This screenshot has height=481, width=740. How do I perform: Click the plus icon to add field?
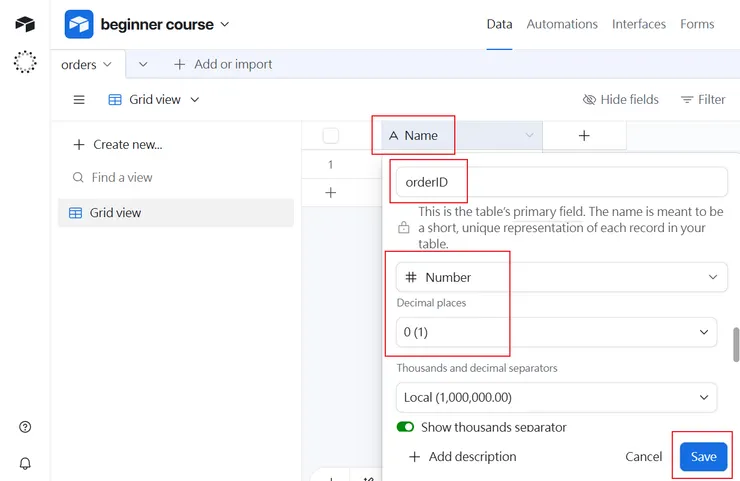584,135
